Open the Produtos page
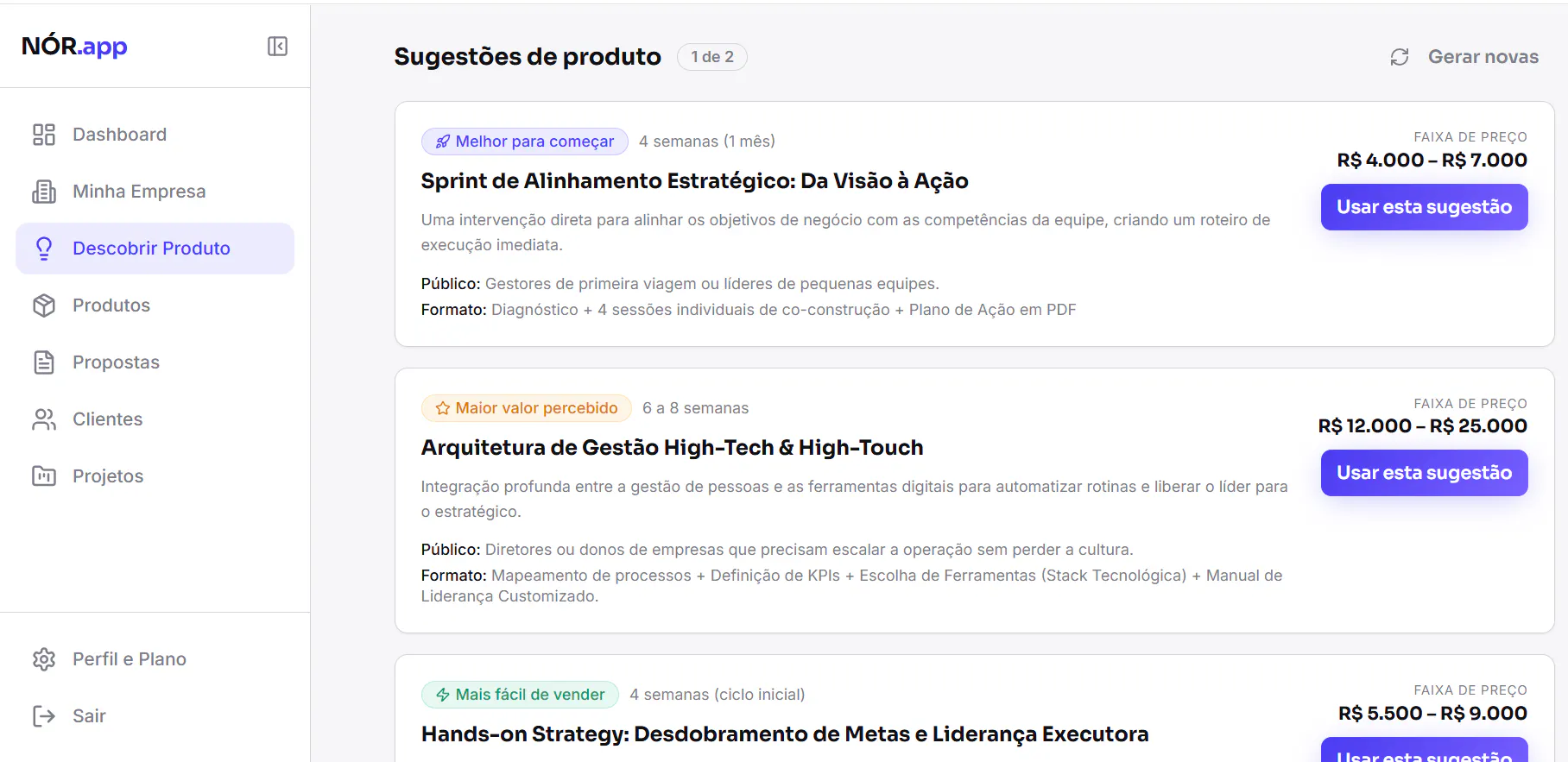Image resolution: width=1568 pixels, height=762 pixels. tap(155, 305)
